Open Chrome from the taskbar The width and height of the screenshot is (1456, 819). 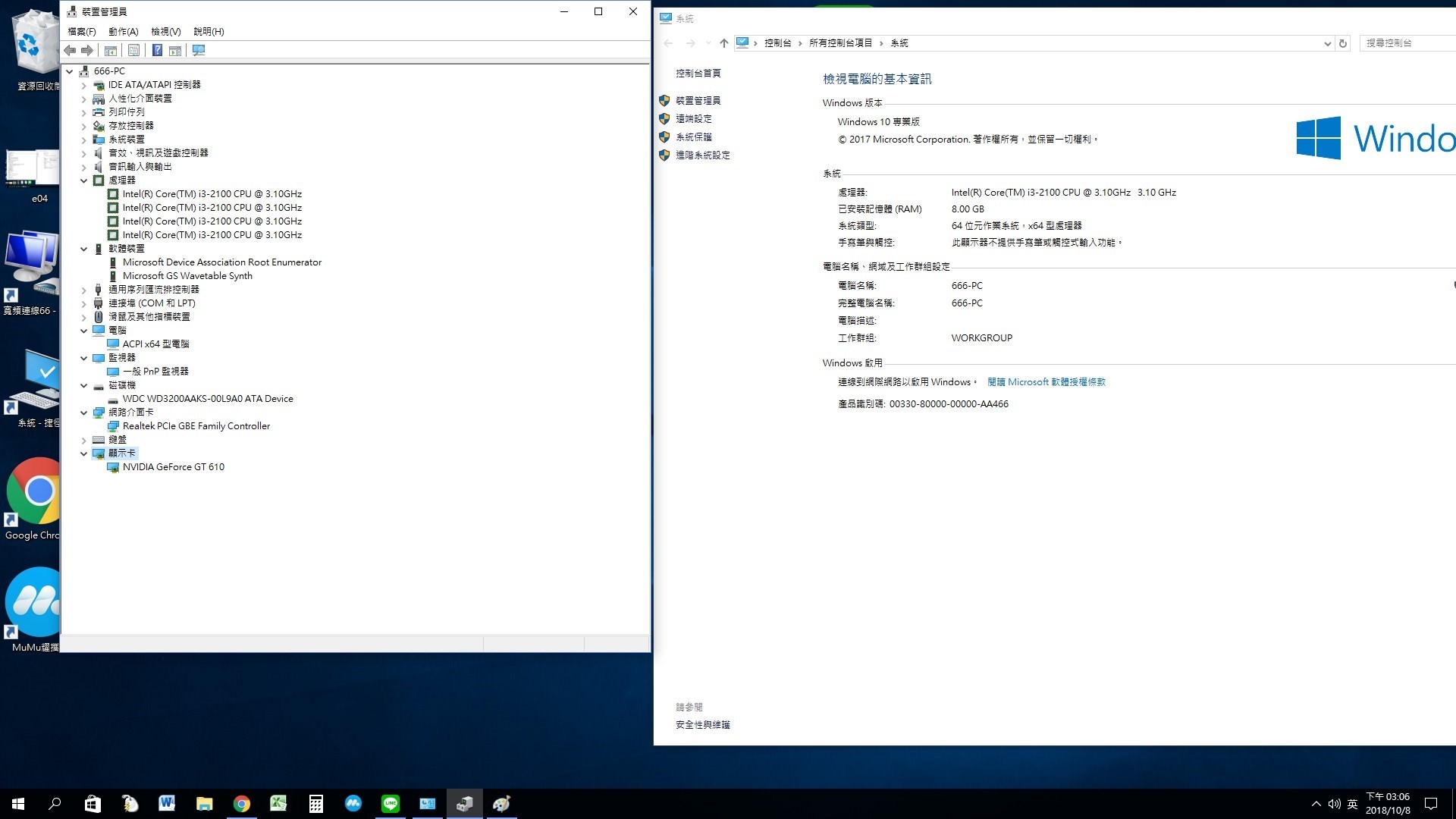point(241,804)
